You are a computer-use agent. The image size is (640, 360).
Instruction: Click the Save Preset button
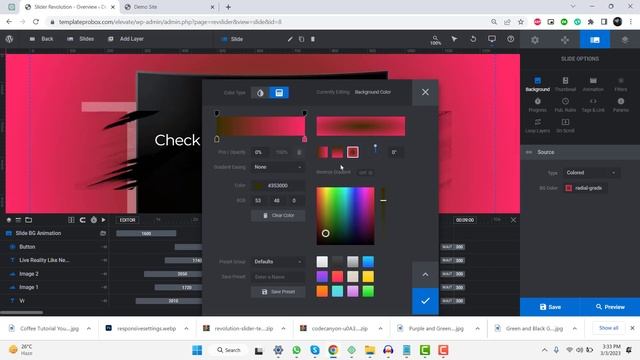(278, 292)
